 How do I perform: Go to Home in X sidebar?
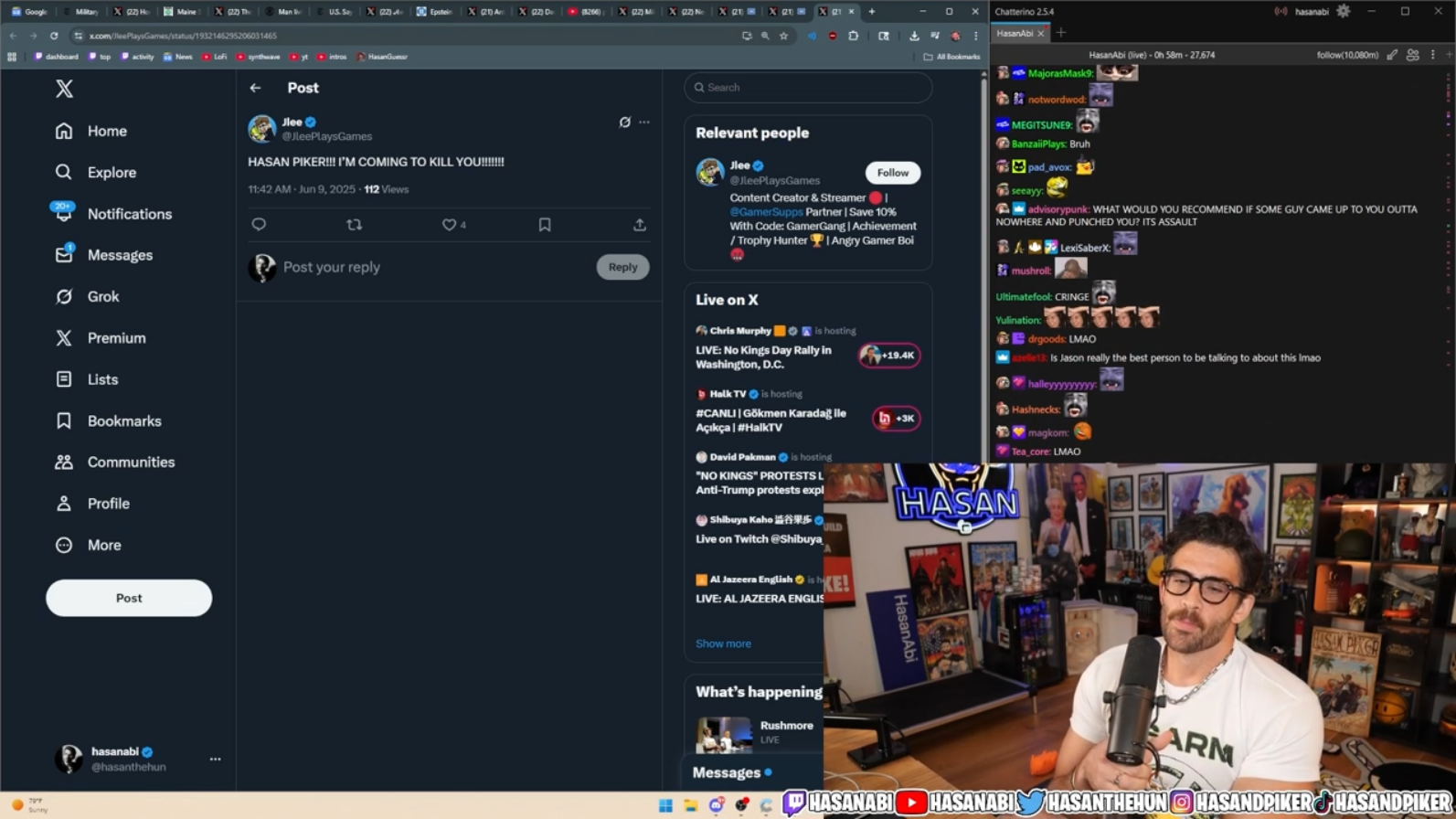coord(91,131)
